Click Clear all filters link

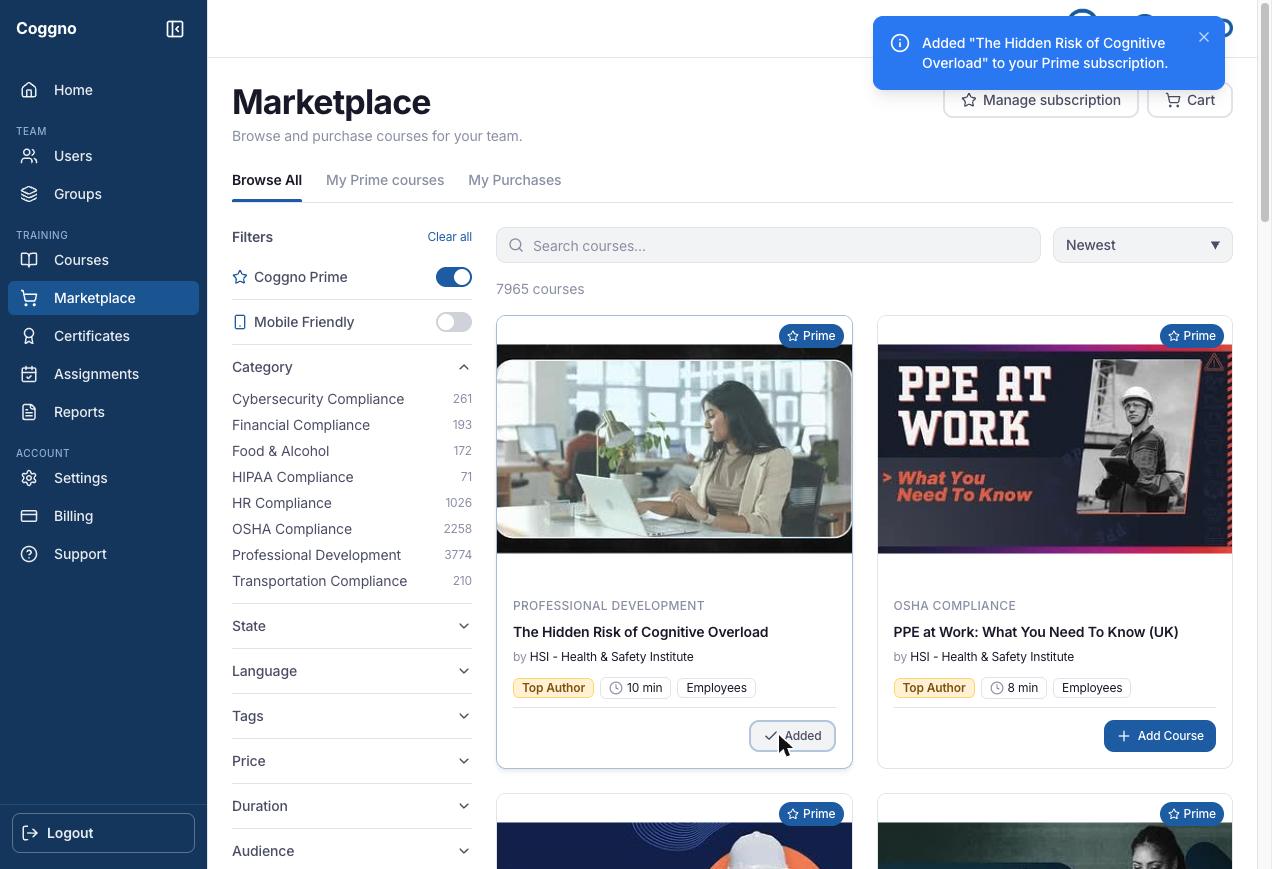[450, 237]
